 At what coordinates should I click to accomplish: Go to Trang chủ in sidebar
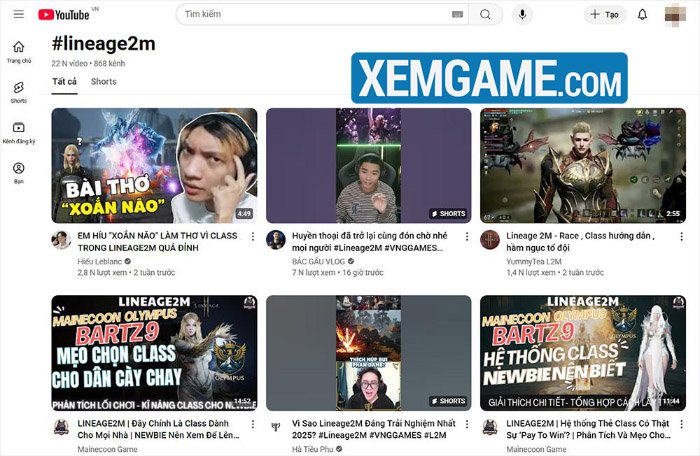click(x=18, y=52)
